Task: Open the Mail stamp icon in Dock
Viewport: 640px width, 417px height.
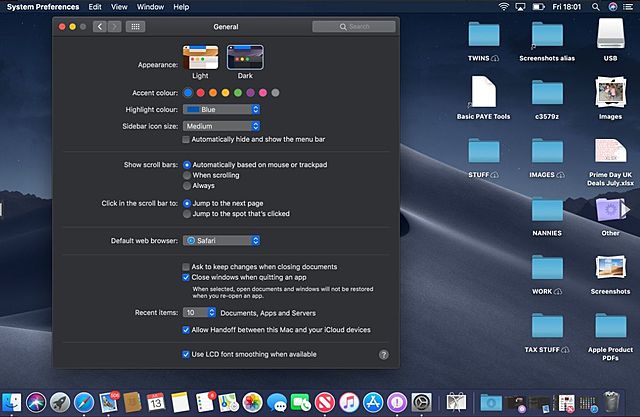Action: [x=109, y=402]
